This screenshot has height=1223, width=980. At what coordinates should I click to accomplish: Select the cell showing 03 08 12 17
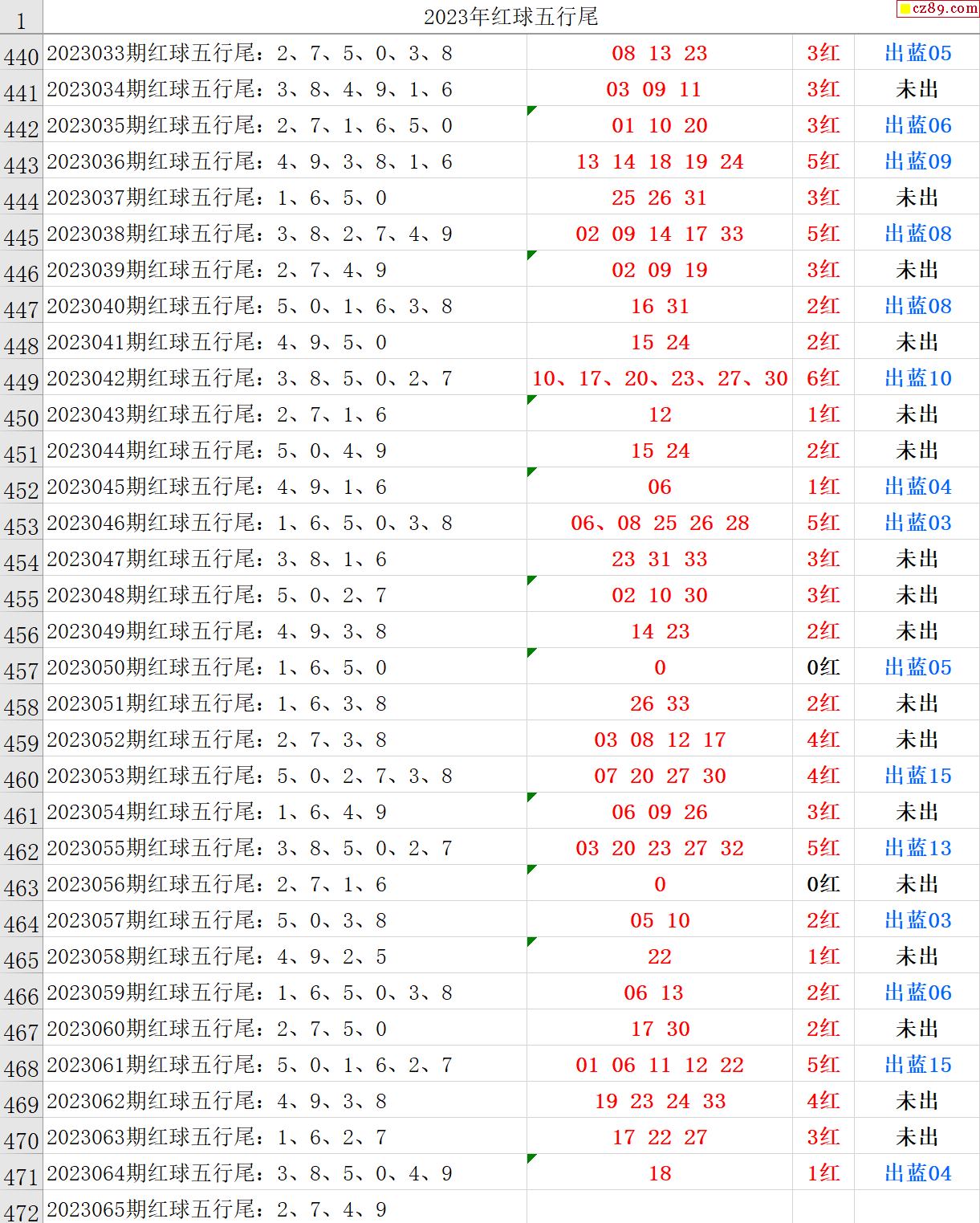[659, 740]
